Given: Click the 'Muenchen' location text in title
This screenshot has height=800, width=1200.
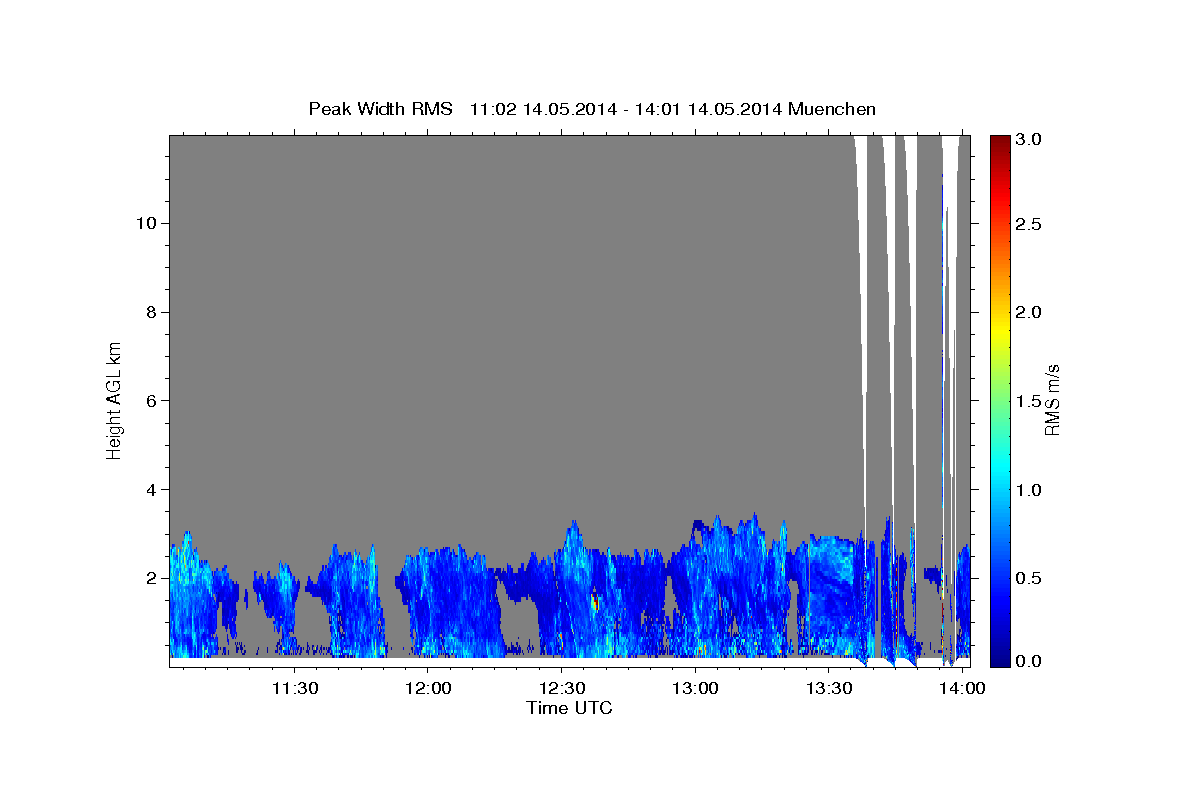Looking at the screenshot, I should 832,108.
